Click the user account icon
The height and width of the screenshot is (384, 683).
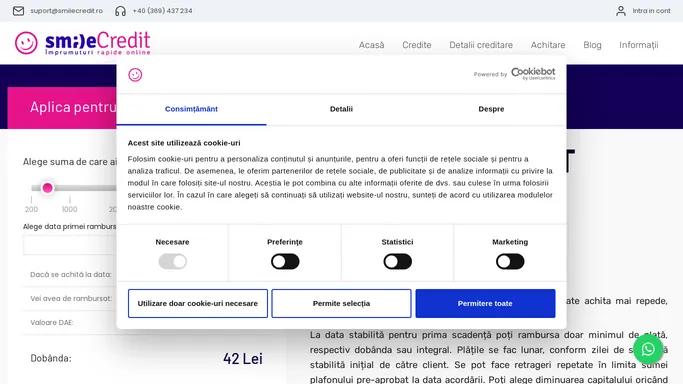[x=621, y=11]
